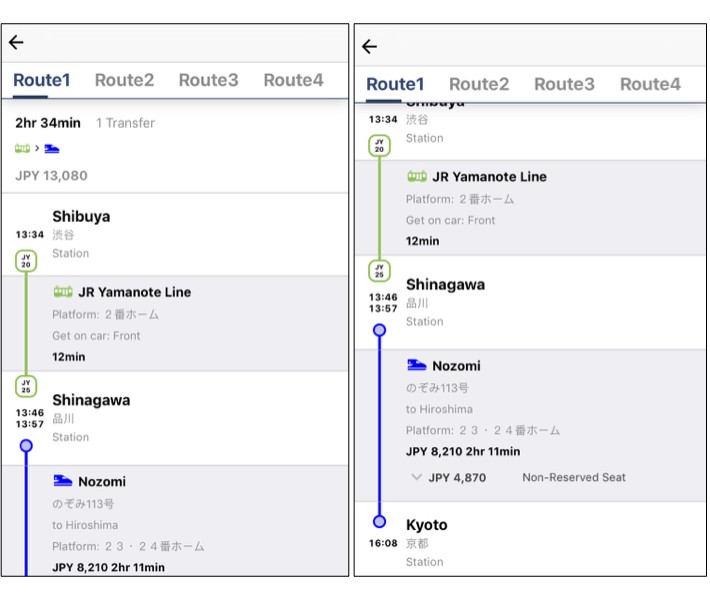The height and width of the screenshot is (600, 710).
Task: Click JPY 8,210 2hr 11min on right screen
Action: (463, 451)
